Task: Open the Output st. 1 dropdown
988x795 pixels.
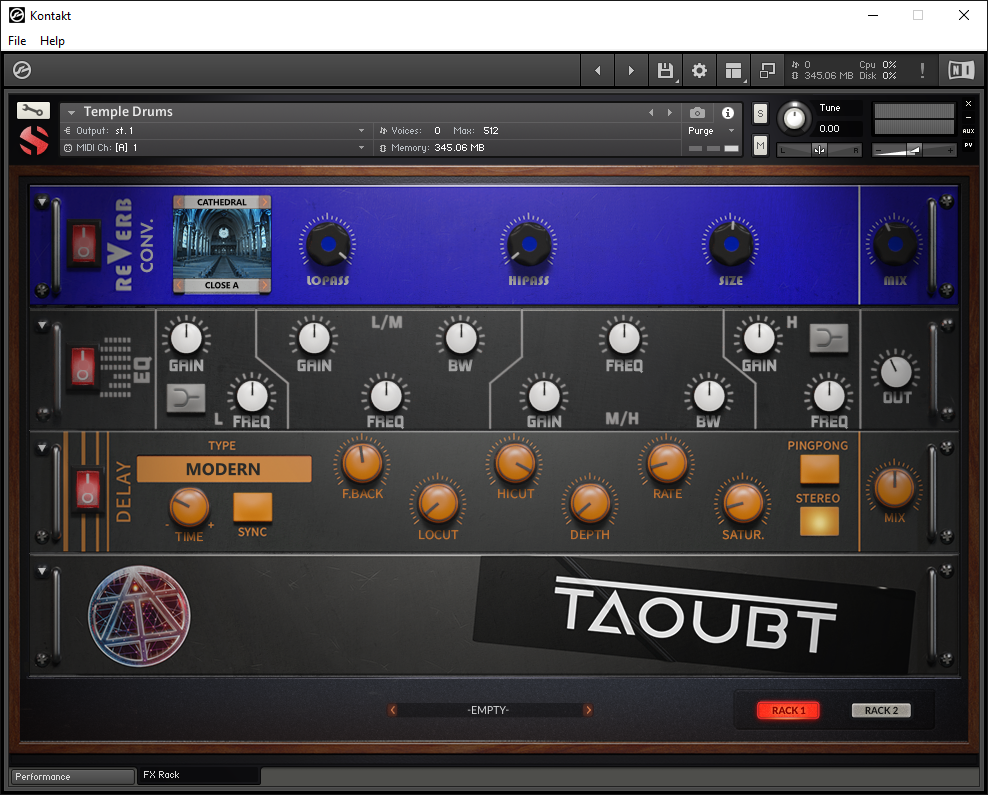Action: point(214,130)
